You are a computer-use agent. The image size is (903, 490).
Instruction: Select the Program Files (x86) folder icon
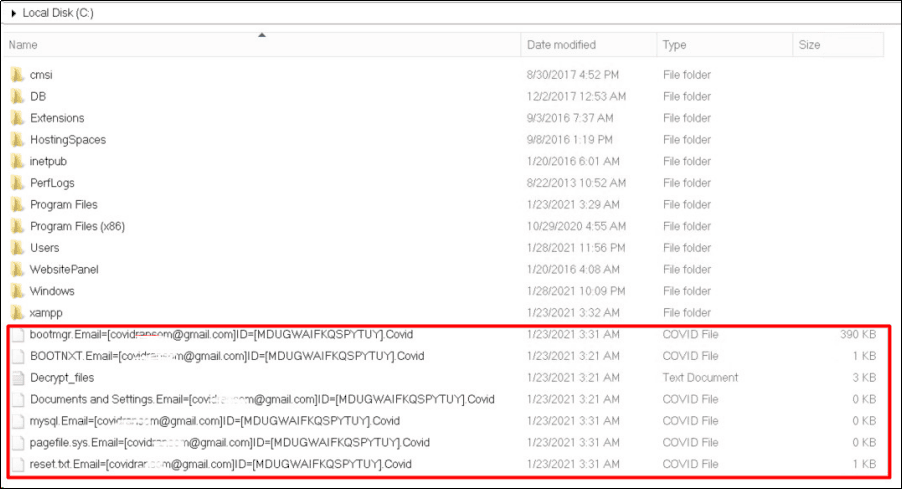[17, 226]
